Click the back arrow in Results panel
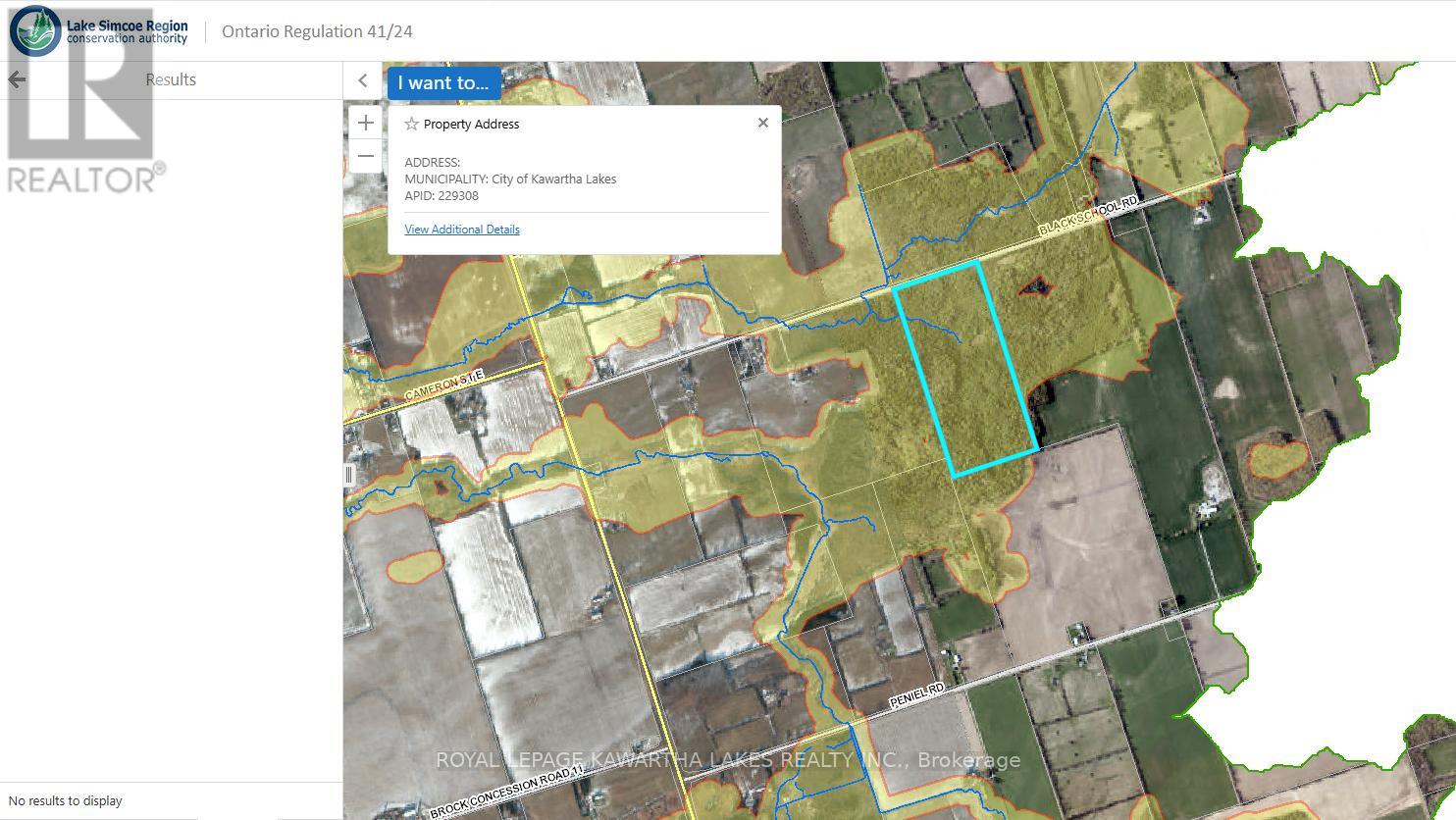 click(x=17, y=79)
